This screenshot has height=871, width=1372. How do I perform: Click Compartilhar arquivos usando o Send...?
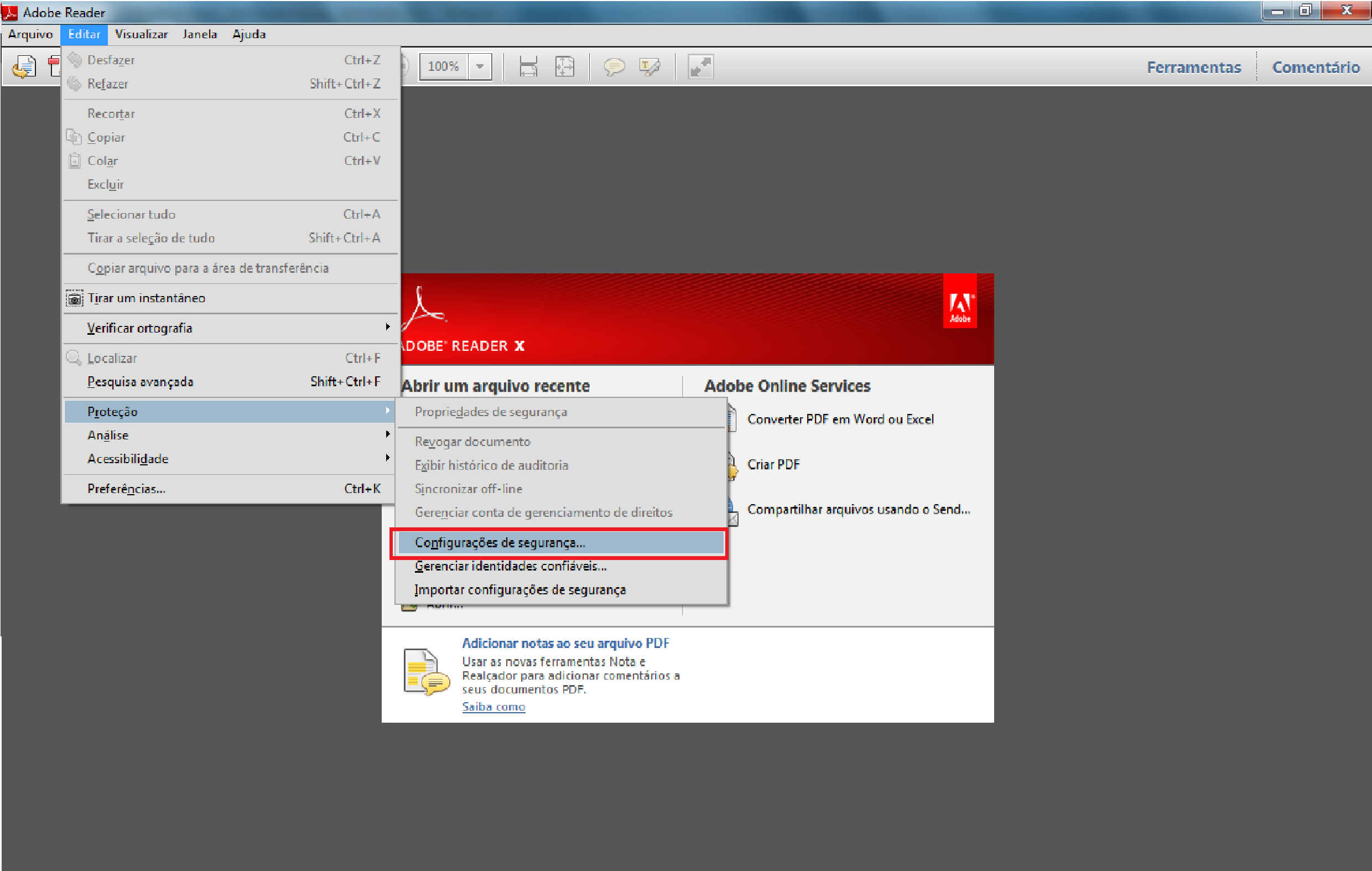859,509
